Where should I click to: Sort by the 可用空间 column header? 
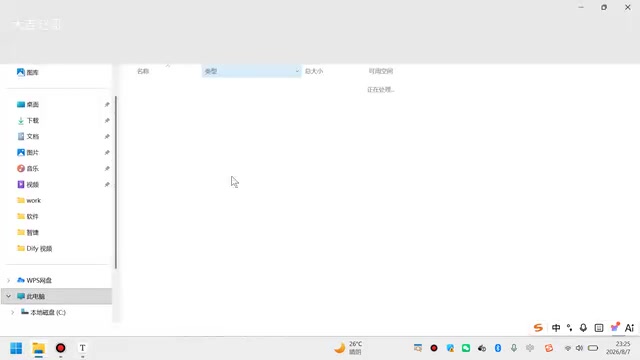click(381, 71)
